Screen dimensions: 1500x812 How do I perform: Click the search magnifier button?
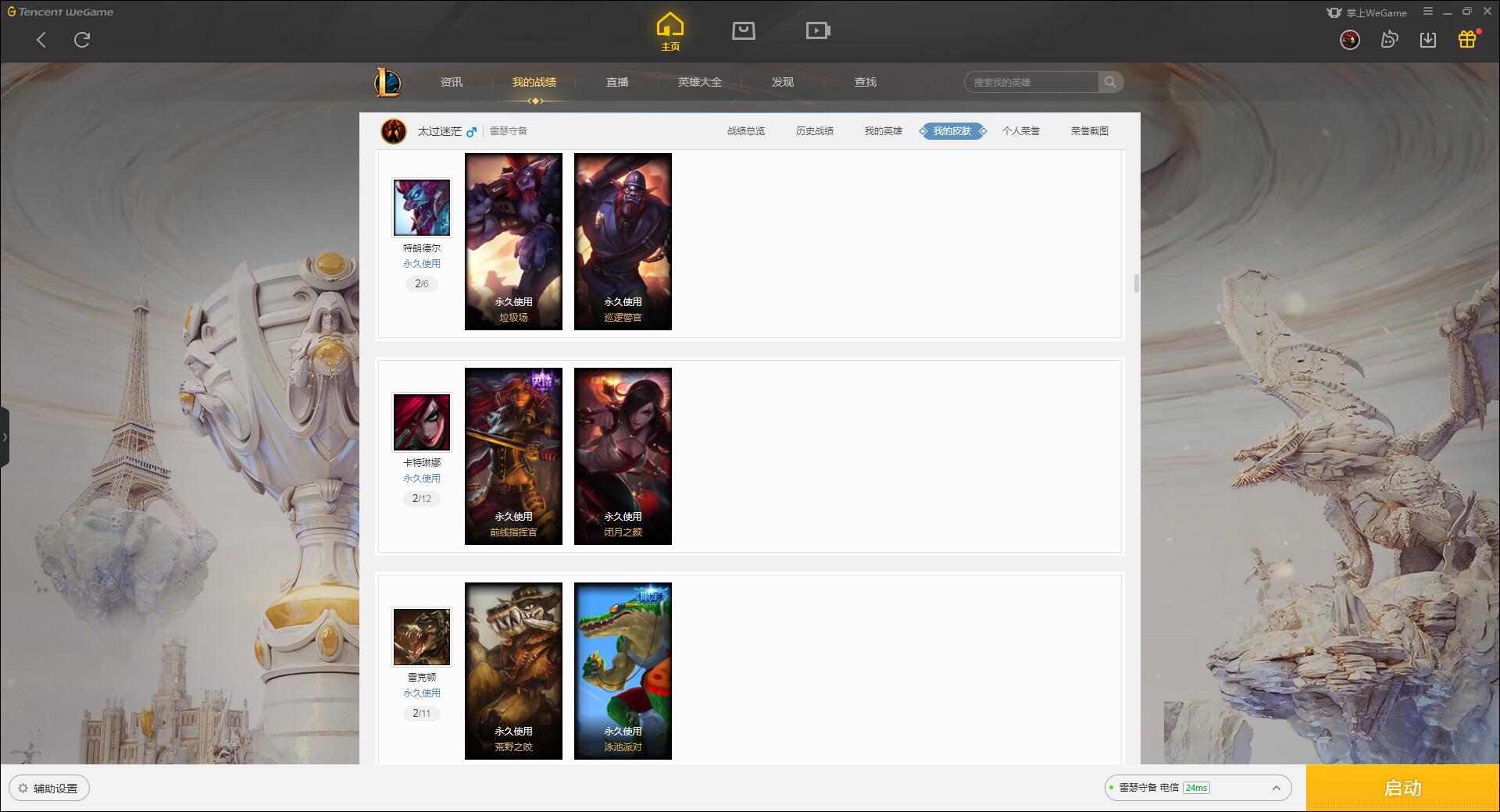(1110, 82)
